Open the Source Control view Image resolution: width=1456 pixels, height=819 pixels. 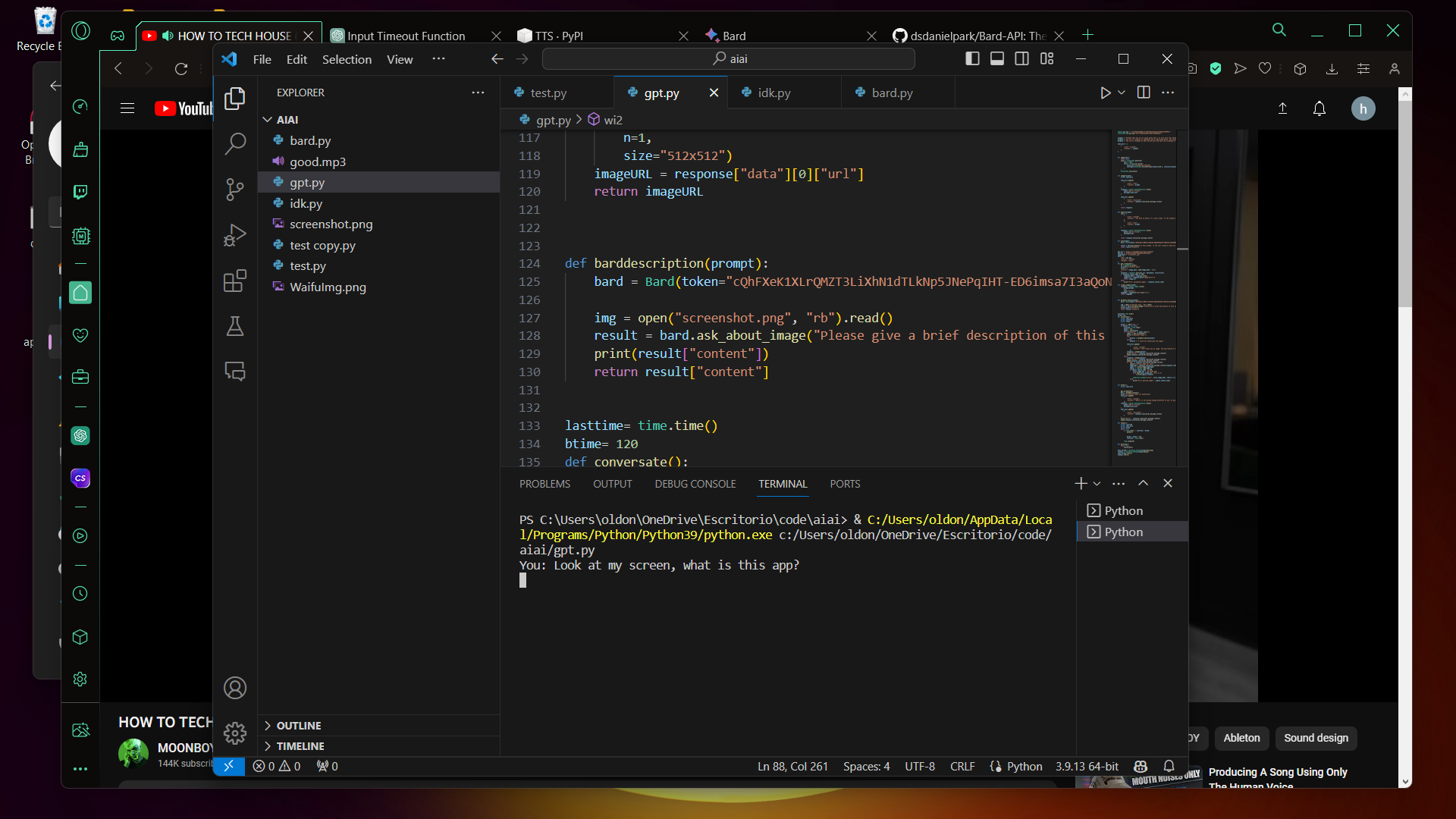pyautogui.click(x=235, y=189)
